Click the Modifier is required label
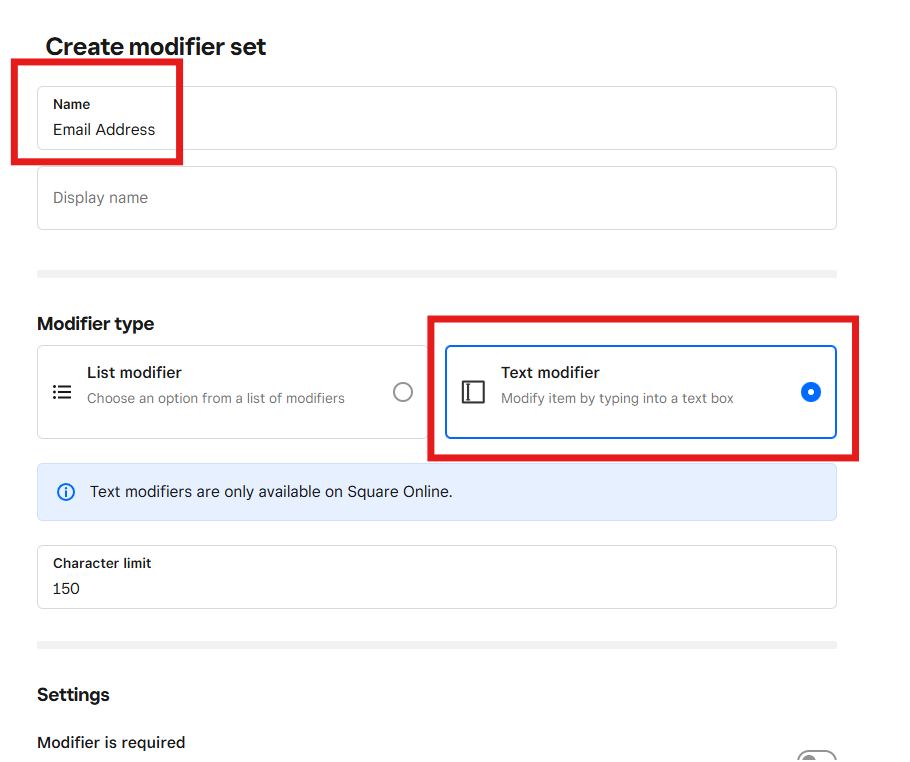 [x=110, y=742]
